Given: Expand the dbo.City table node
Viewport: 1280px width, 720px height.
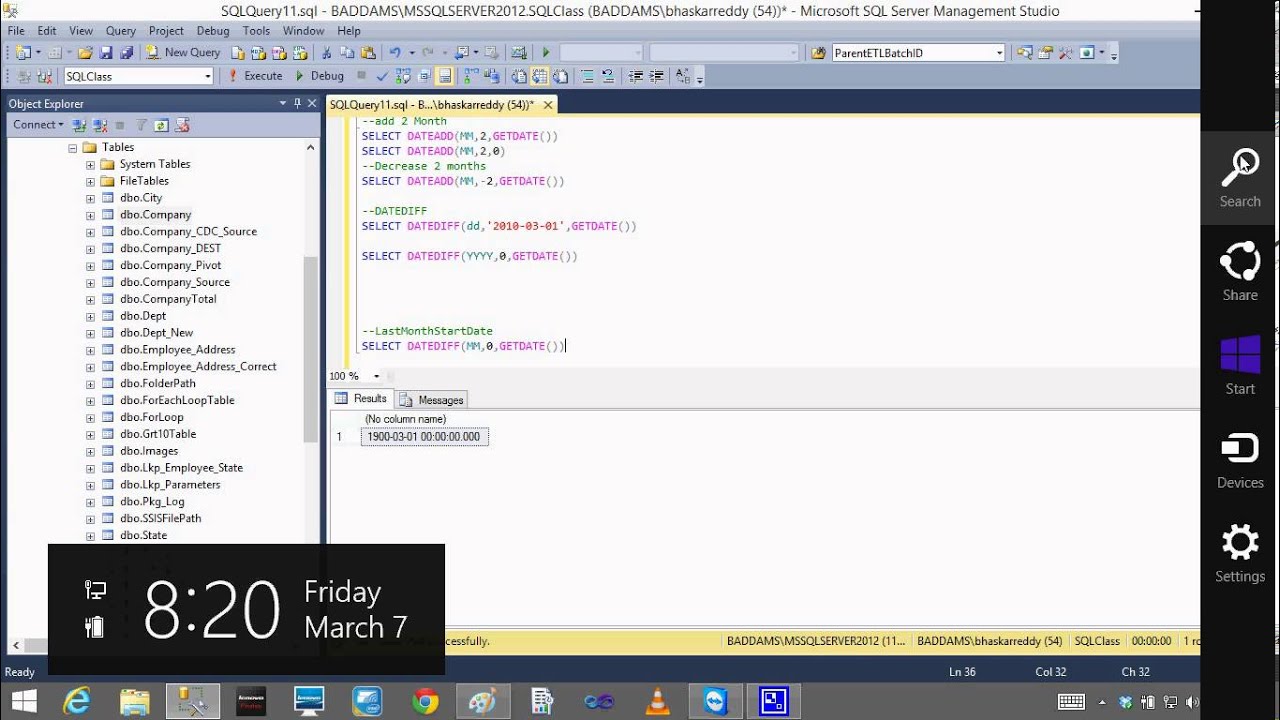Looking at the screenshot, I should click(90, 199).
